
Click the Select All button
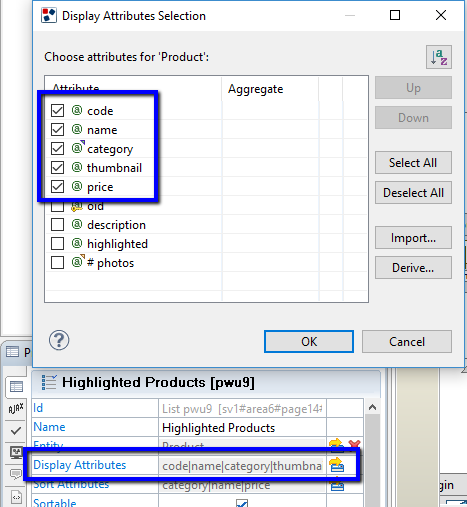(x=413, y=163)
